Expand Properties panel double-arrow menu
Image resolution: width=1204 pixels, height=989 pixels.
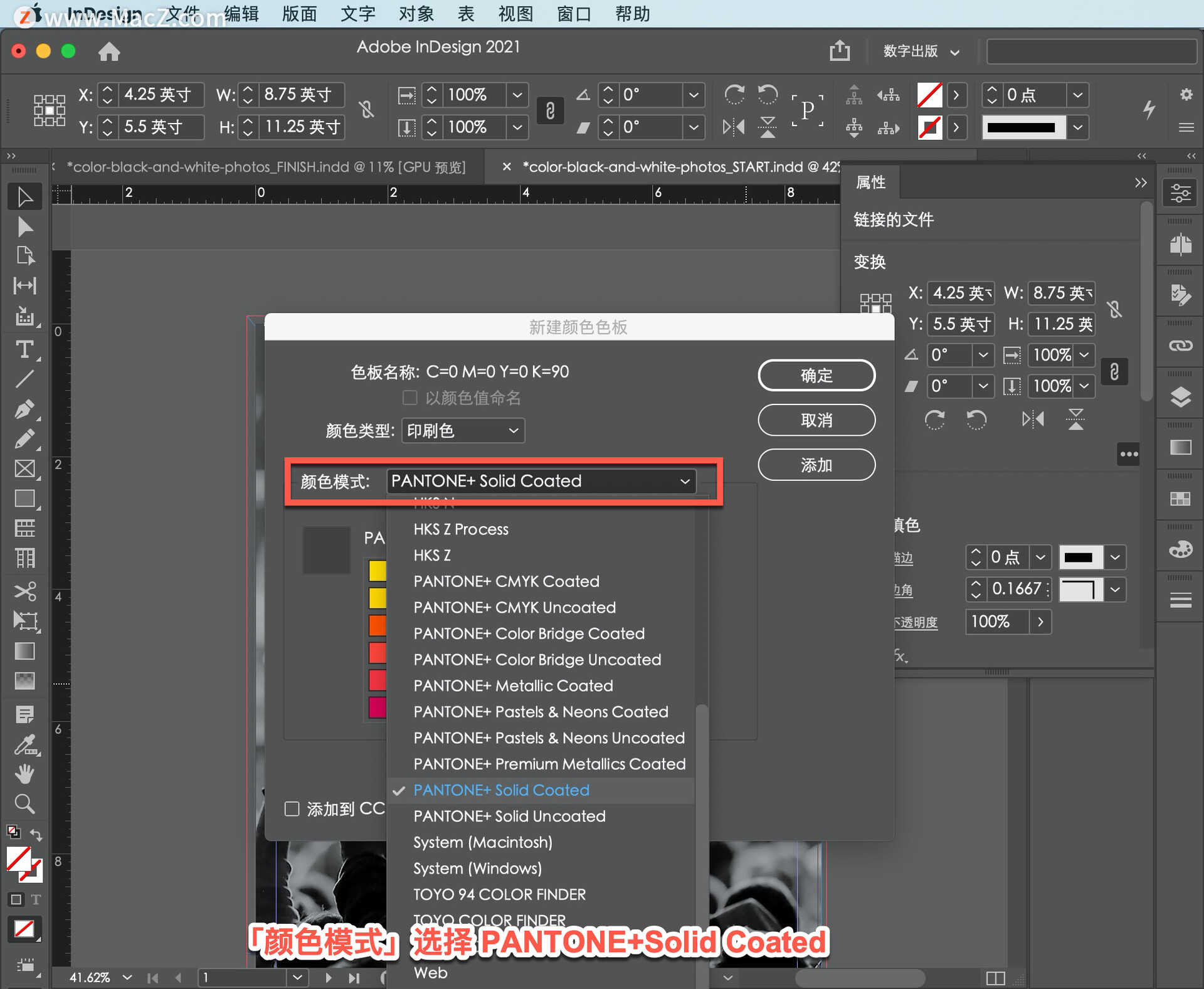[1141, 182]
